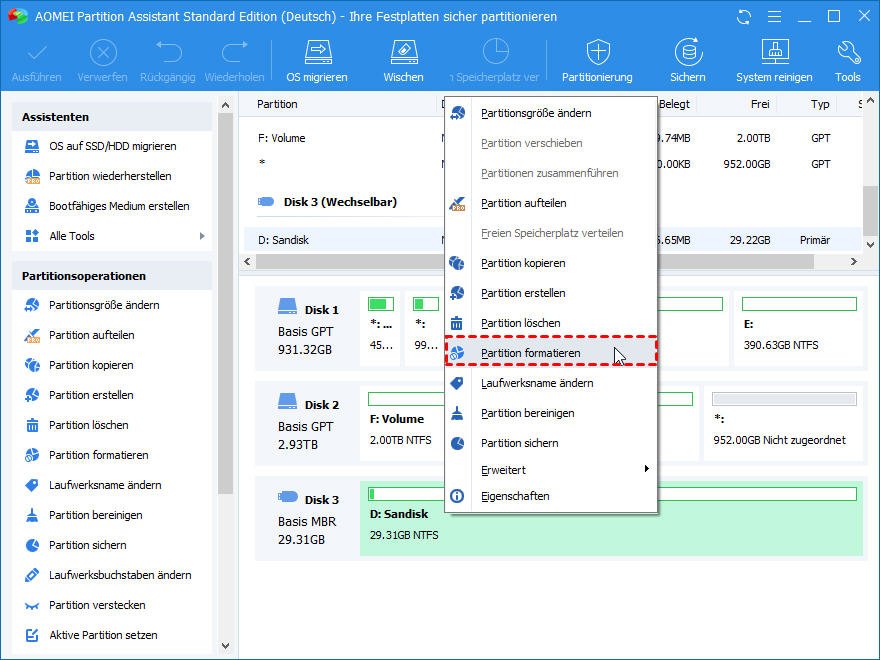Select Disk 1 Basis GPT label

point(307,329)
